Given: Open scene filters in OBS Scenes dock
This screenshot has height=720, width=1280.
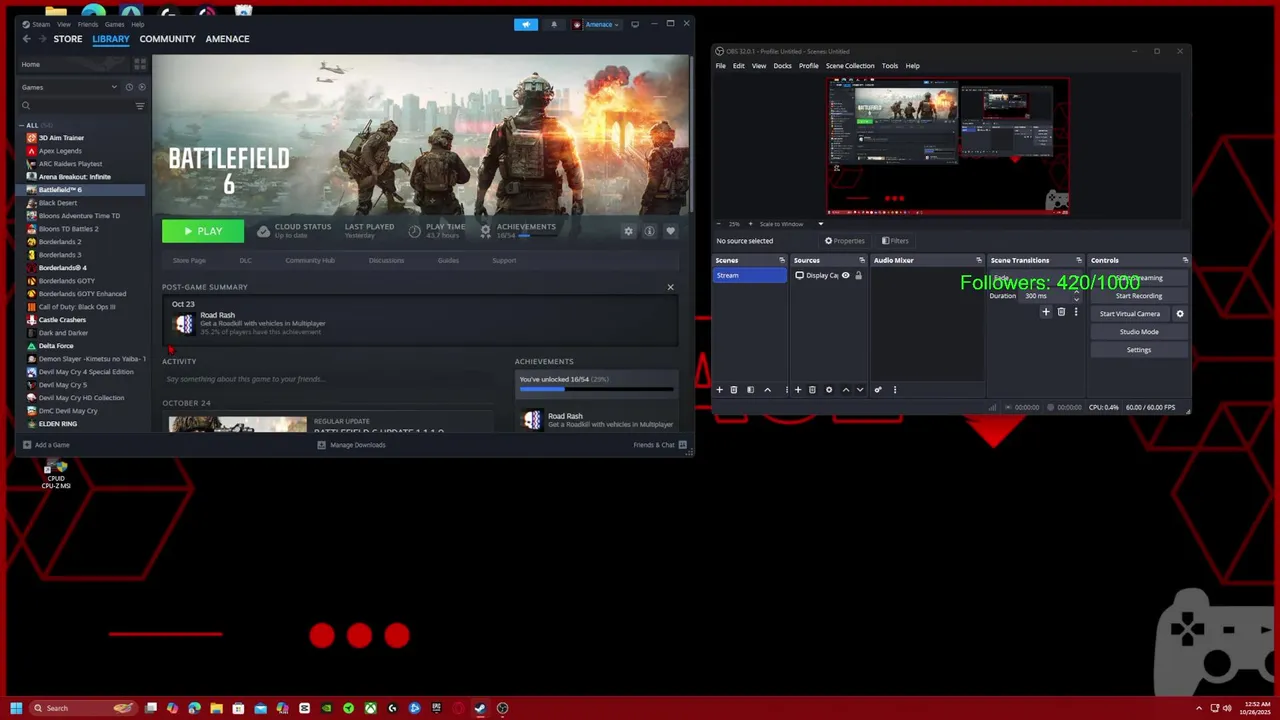Looking at the screenshot, I should pyautogui.click(x=750, y=390).
